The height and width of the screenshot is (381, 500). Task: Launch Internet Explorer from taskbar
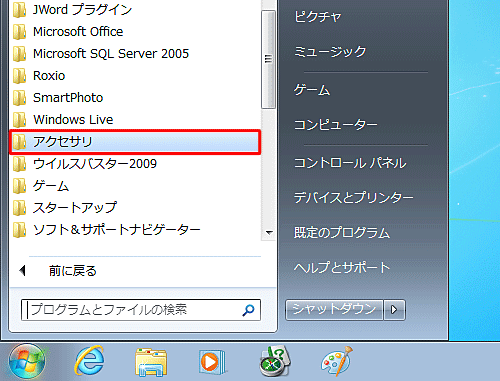click(x=89, y=361)
